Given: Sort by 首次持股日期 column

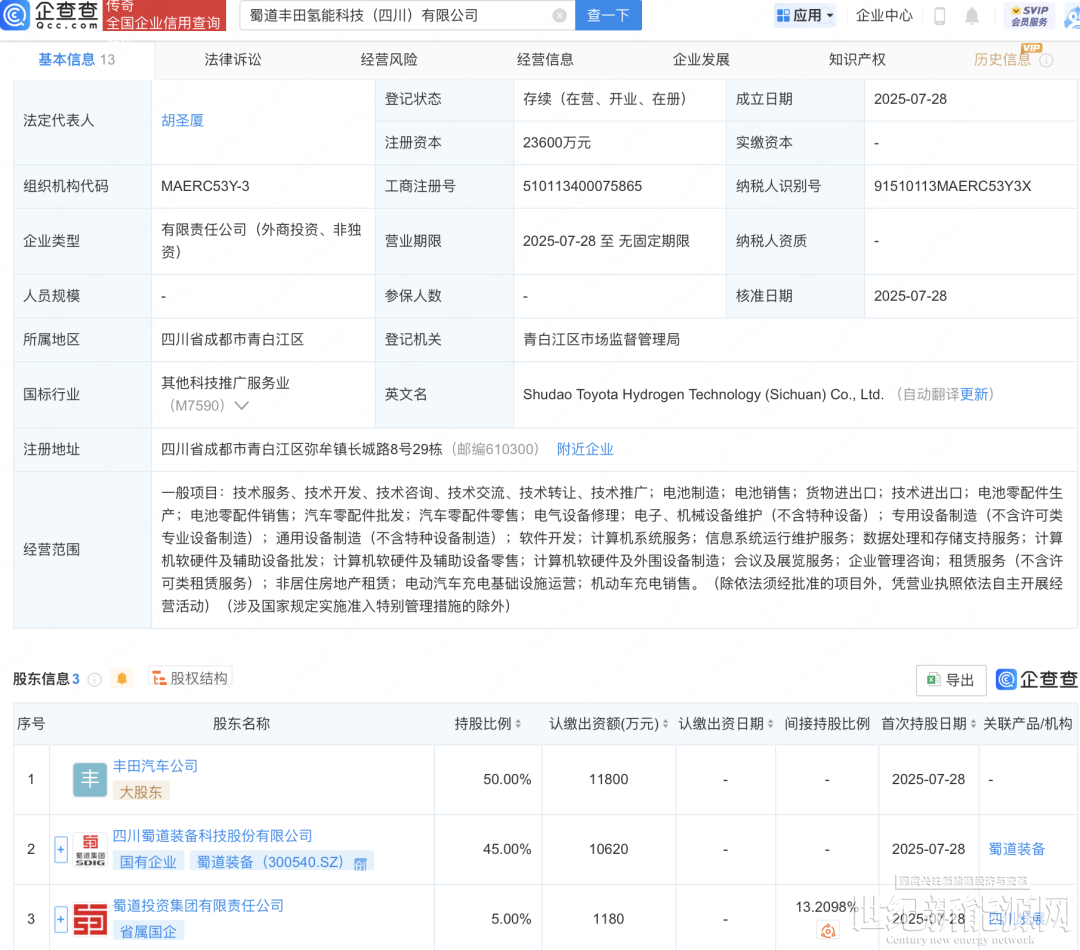Looking at the screenshot, I should coord(929,723).
